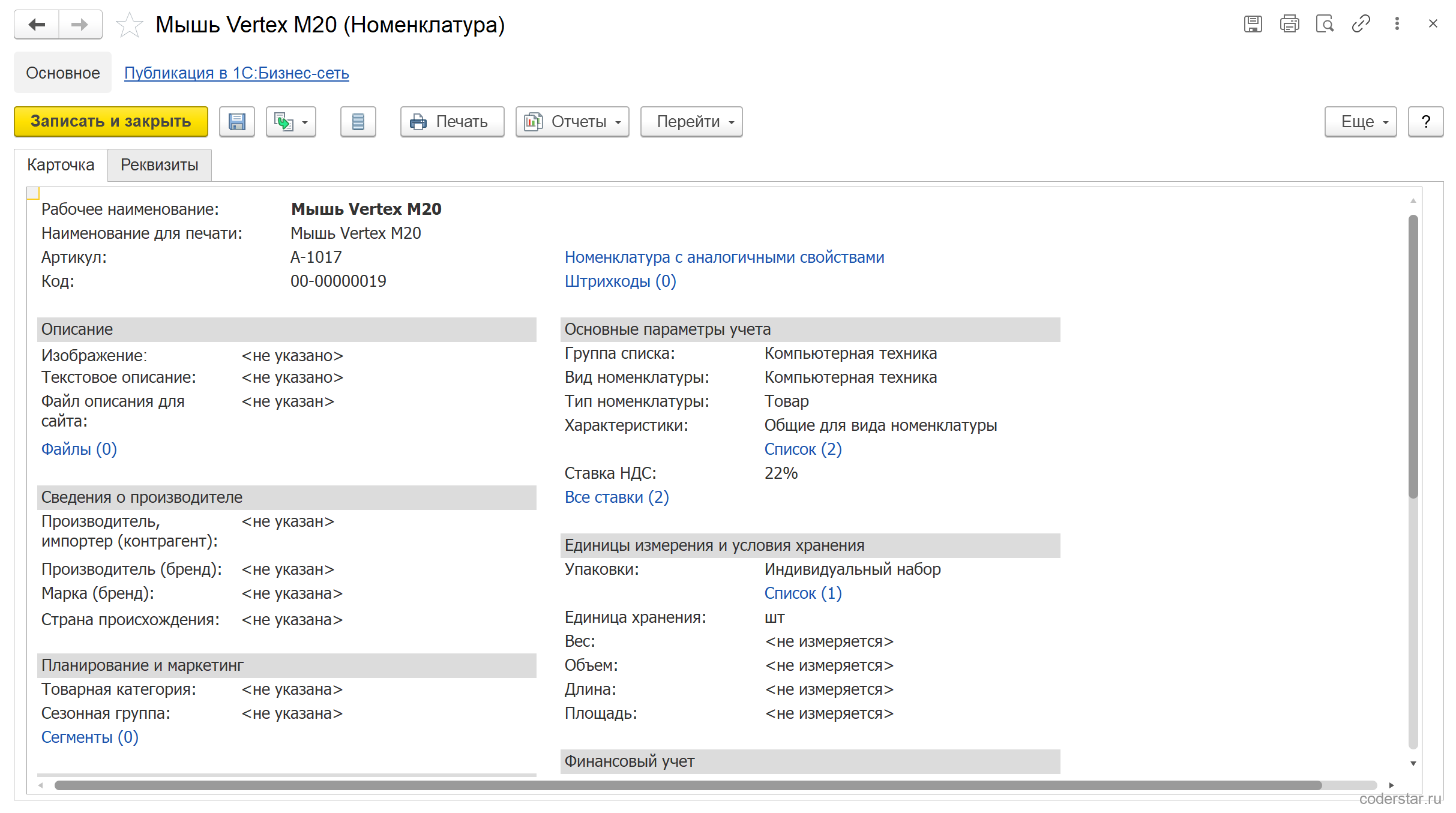Open the preview icon in title bar
1456x813 pixels.
tap(1325, 24)
